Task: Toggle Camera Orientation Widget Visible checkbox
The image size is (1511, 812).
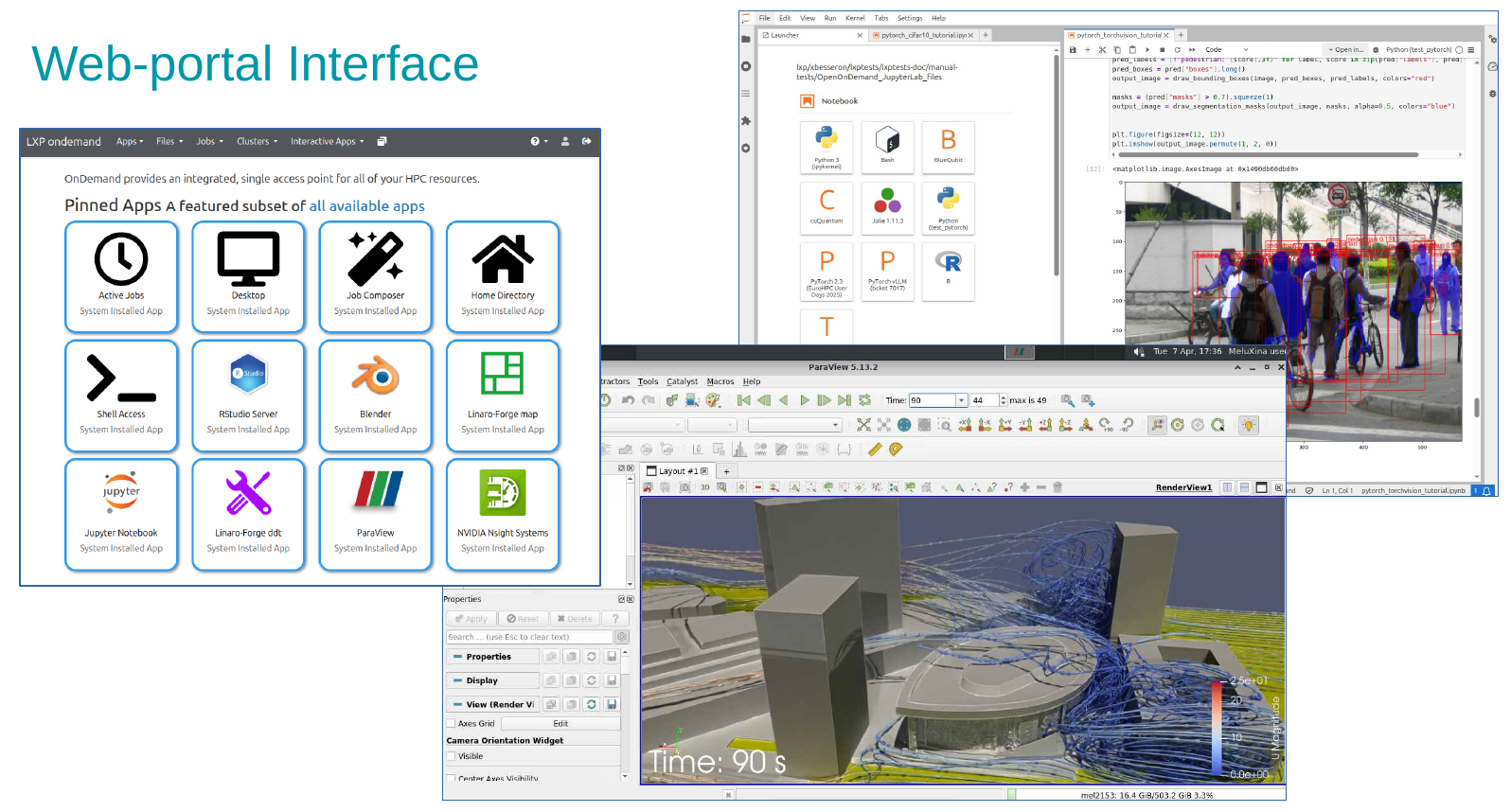Action: point(452,756)
